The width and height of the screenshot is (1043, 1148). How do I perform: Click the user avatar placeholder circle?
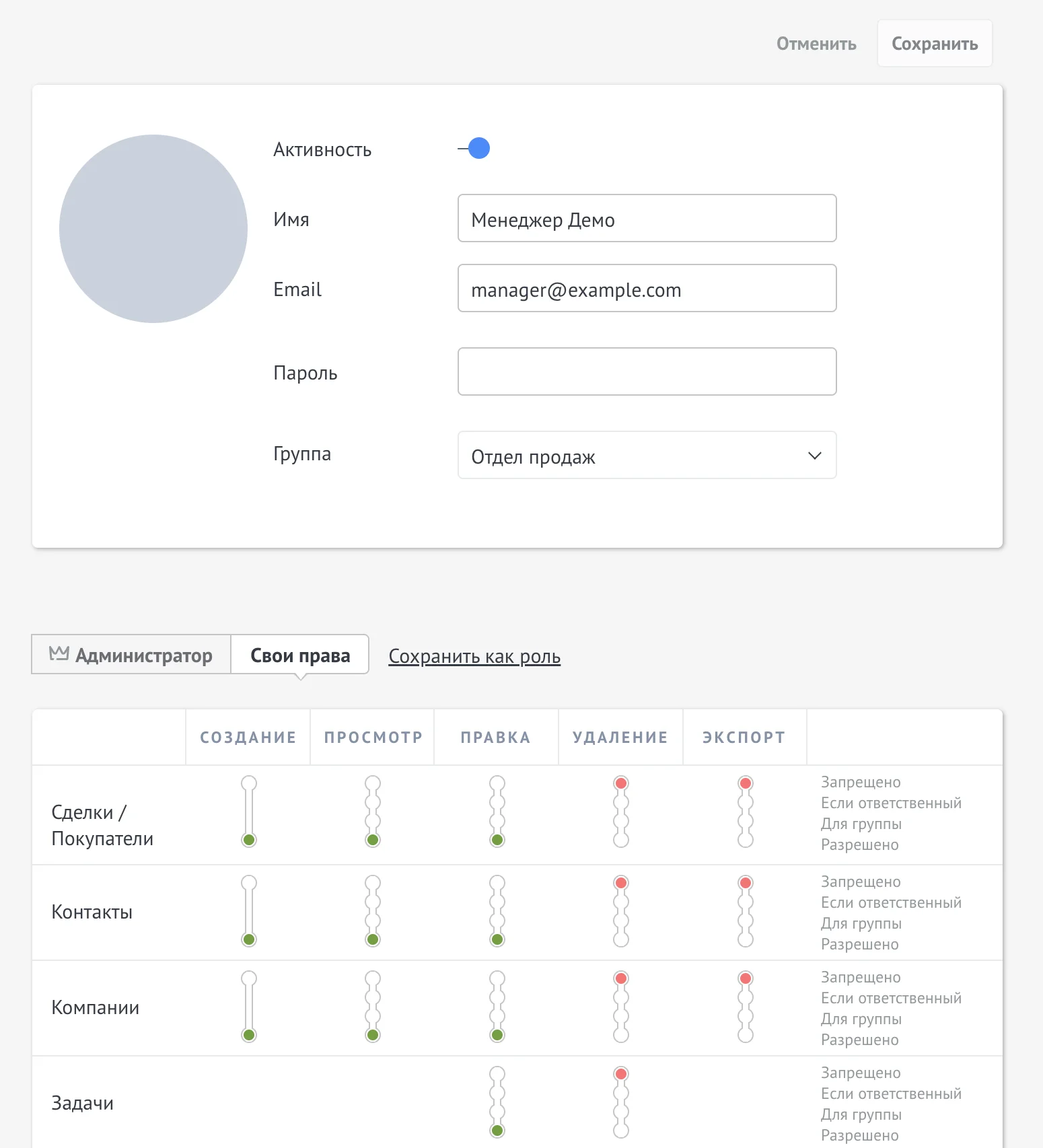pos(153,229)
